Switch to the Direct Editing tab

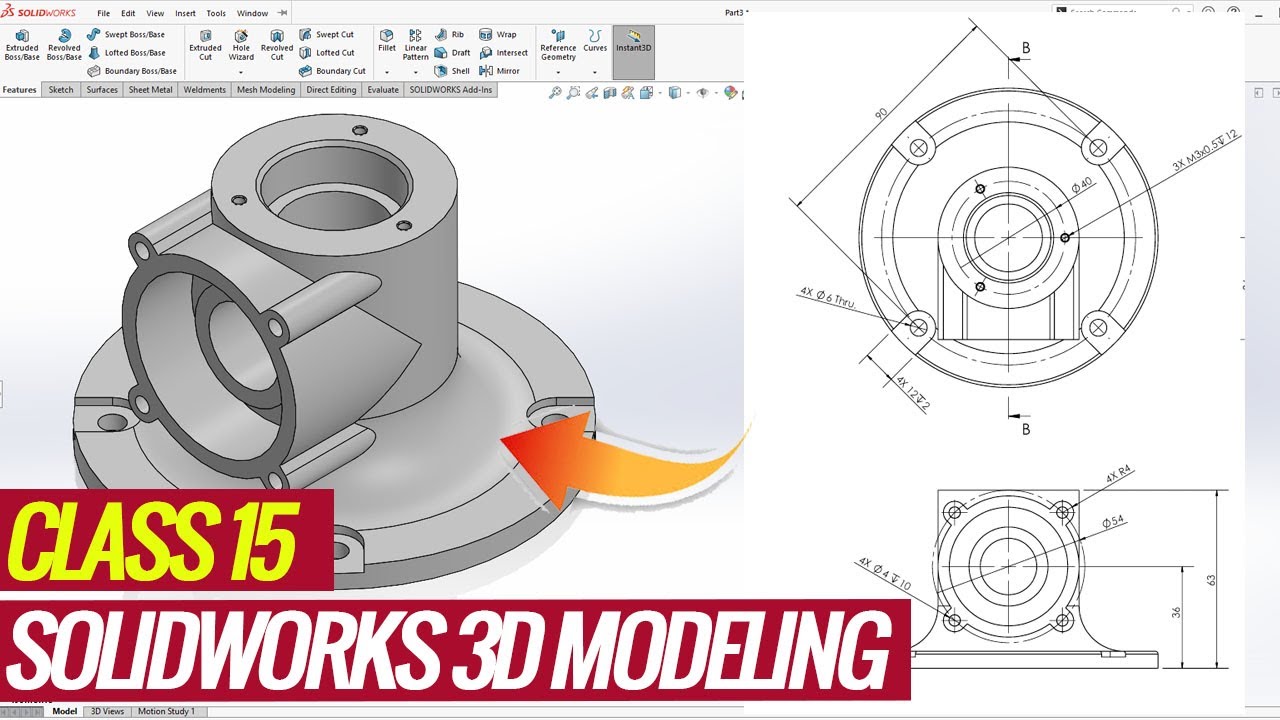pyautogui.click(x=331, y=90)
